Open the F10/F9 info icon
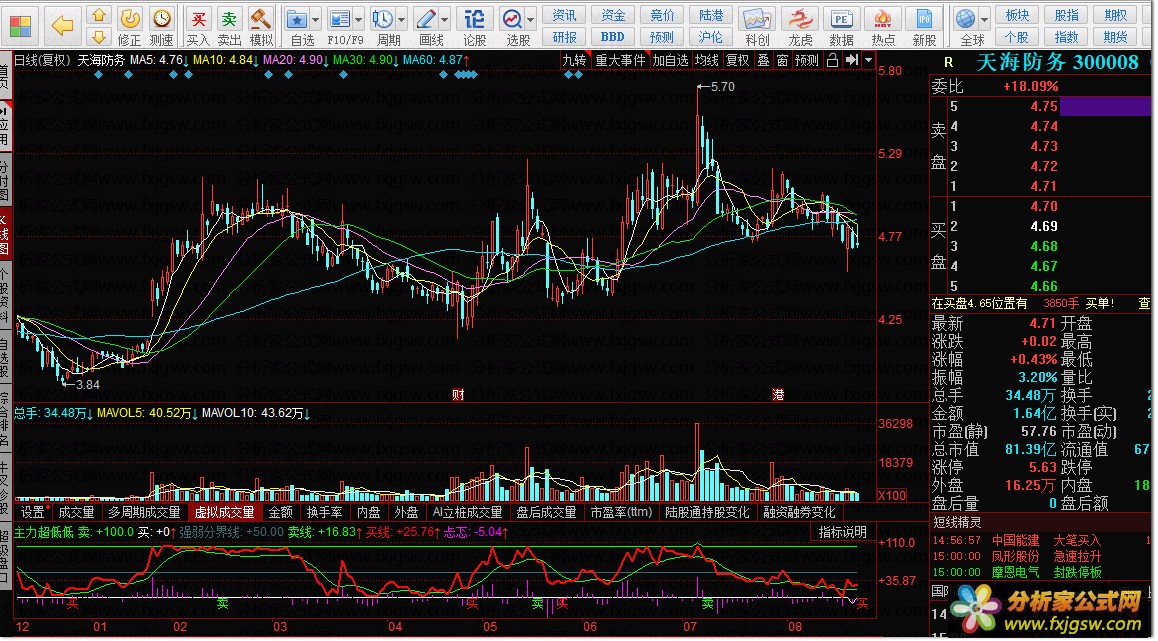 click(x=340, y=19)
